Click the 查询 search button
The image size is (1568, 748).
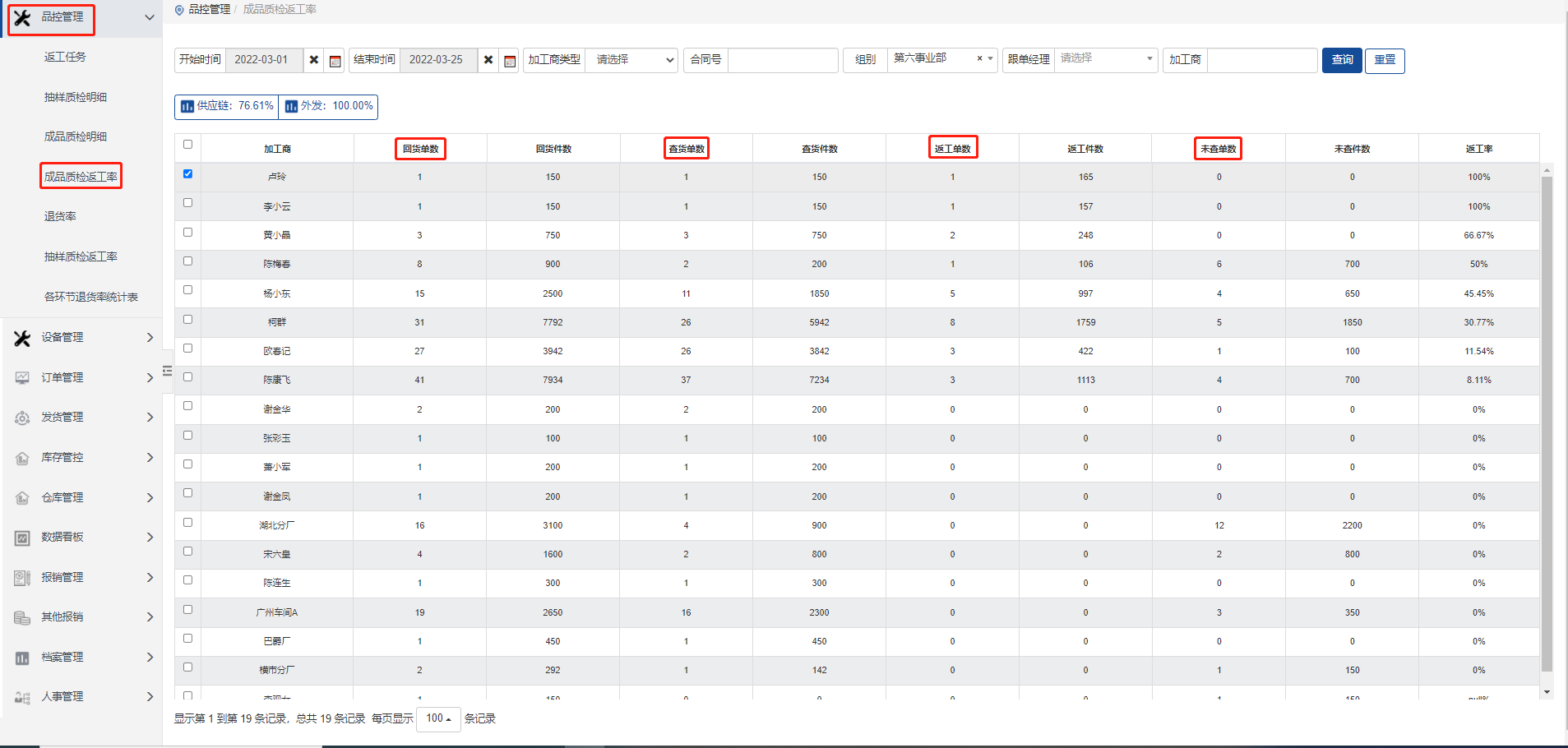(x=1342, y=60)
